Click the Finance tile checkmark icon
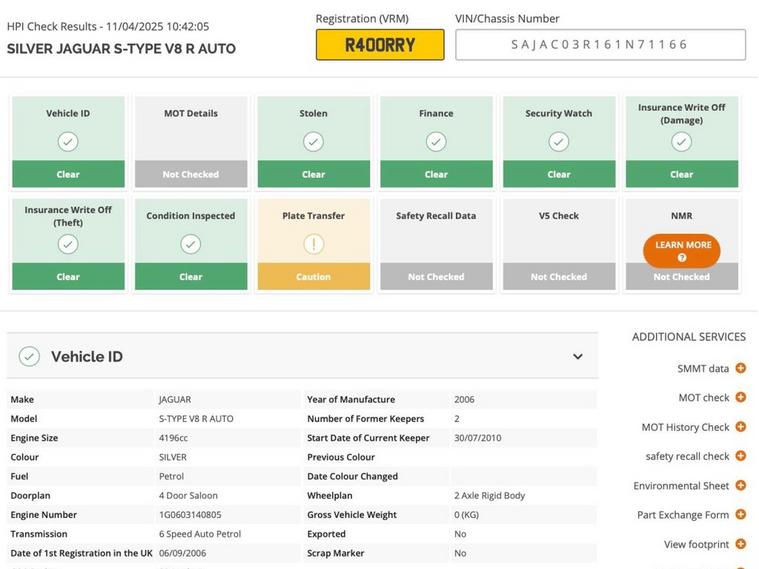 [x=436, y=142]
